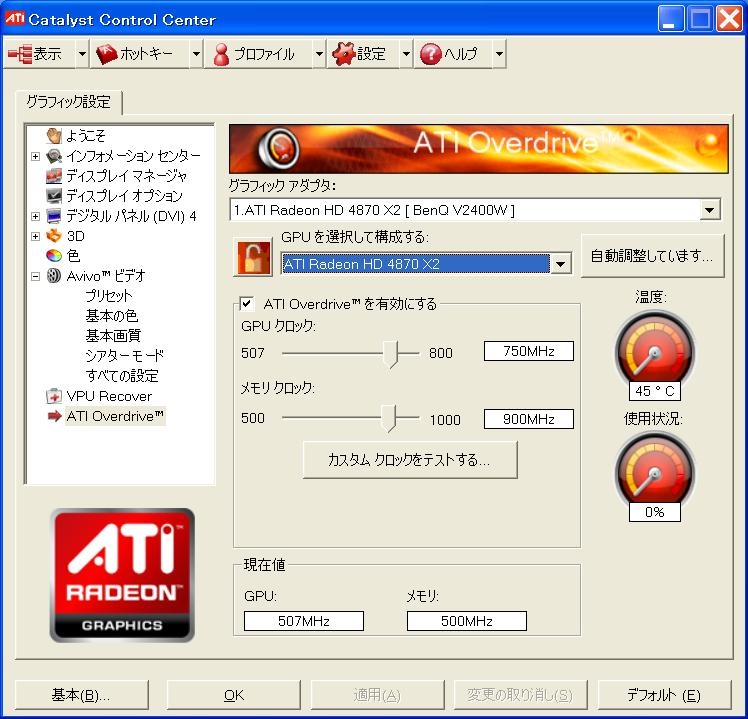Click the 色 color wheel icon

pos(54,256)
